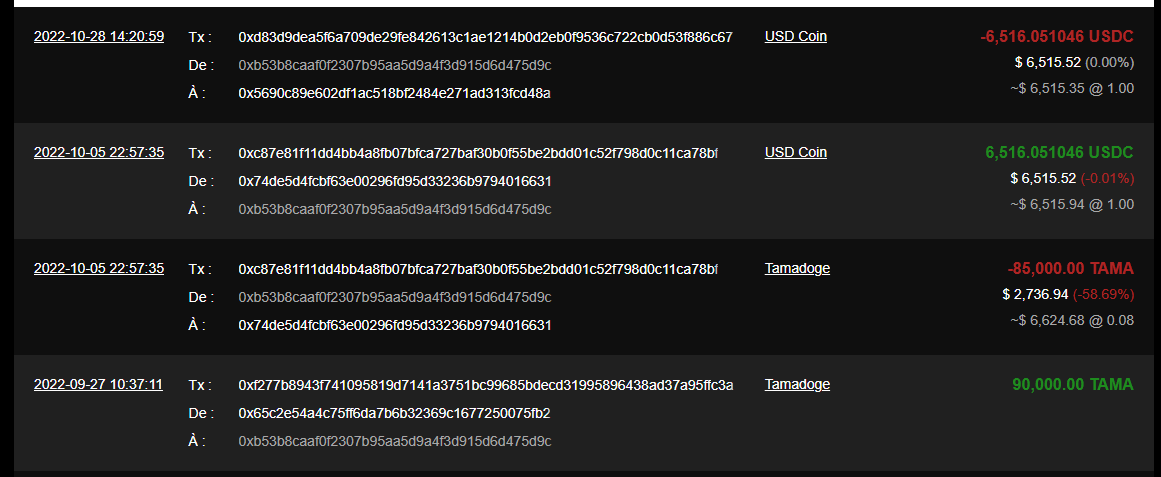The height and width of the screenshot is (477, 1161).
Task: Click recipient address starting with 0x5690c89e
Action: (x=394, y=93)
